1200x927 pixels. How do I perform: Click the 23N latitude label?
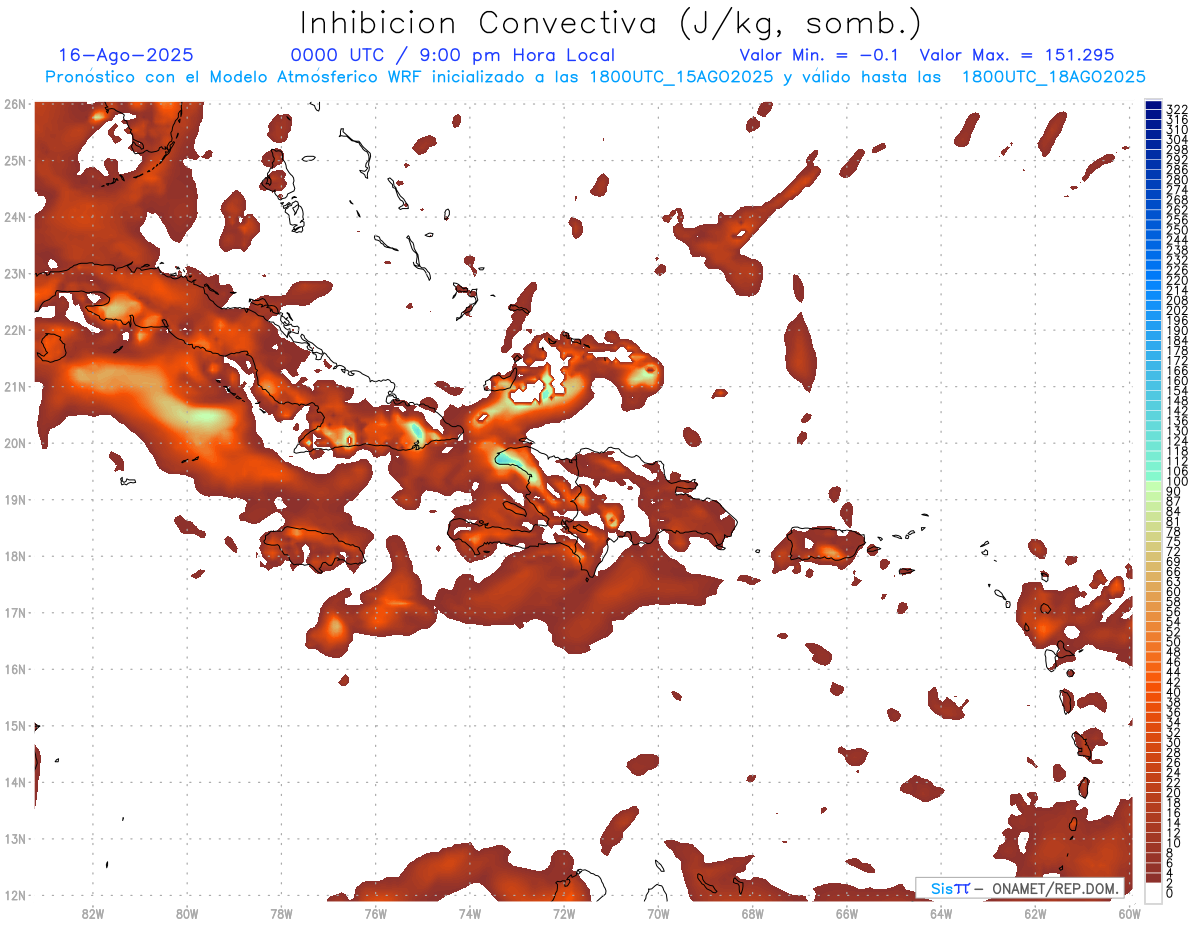(x=14, y=273)
